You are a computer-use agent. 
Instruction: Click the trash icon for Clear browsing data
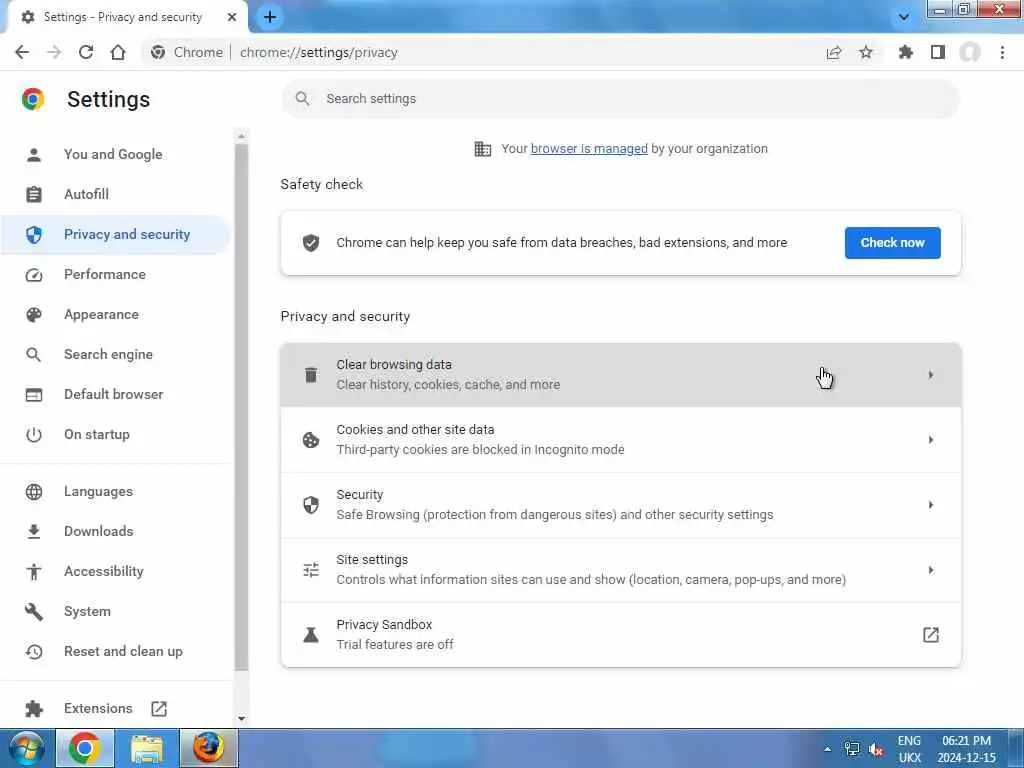pos(311,375)
